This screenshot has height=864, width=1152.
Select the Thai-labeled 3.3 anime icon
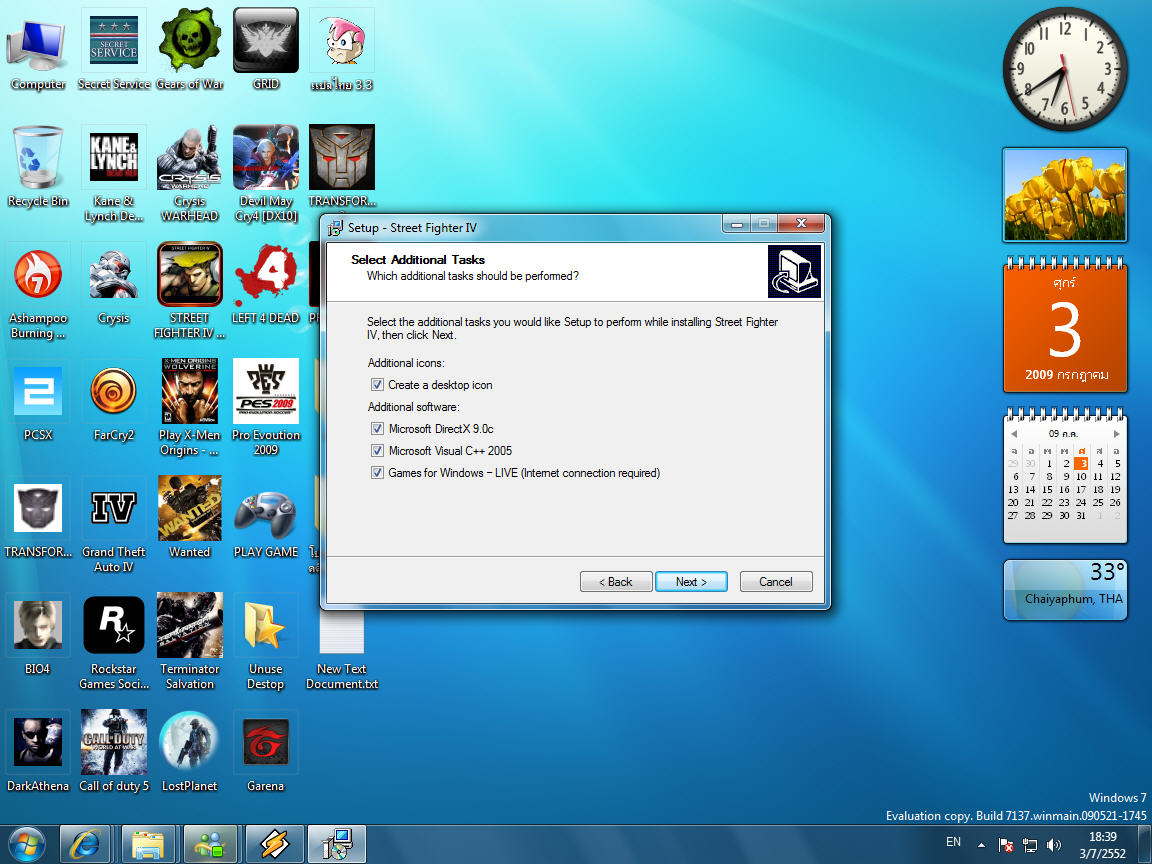point(342,50)
